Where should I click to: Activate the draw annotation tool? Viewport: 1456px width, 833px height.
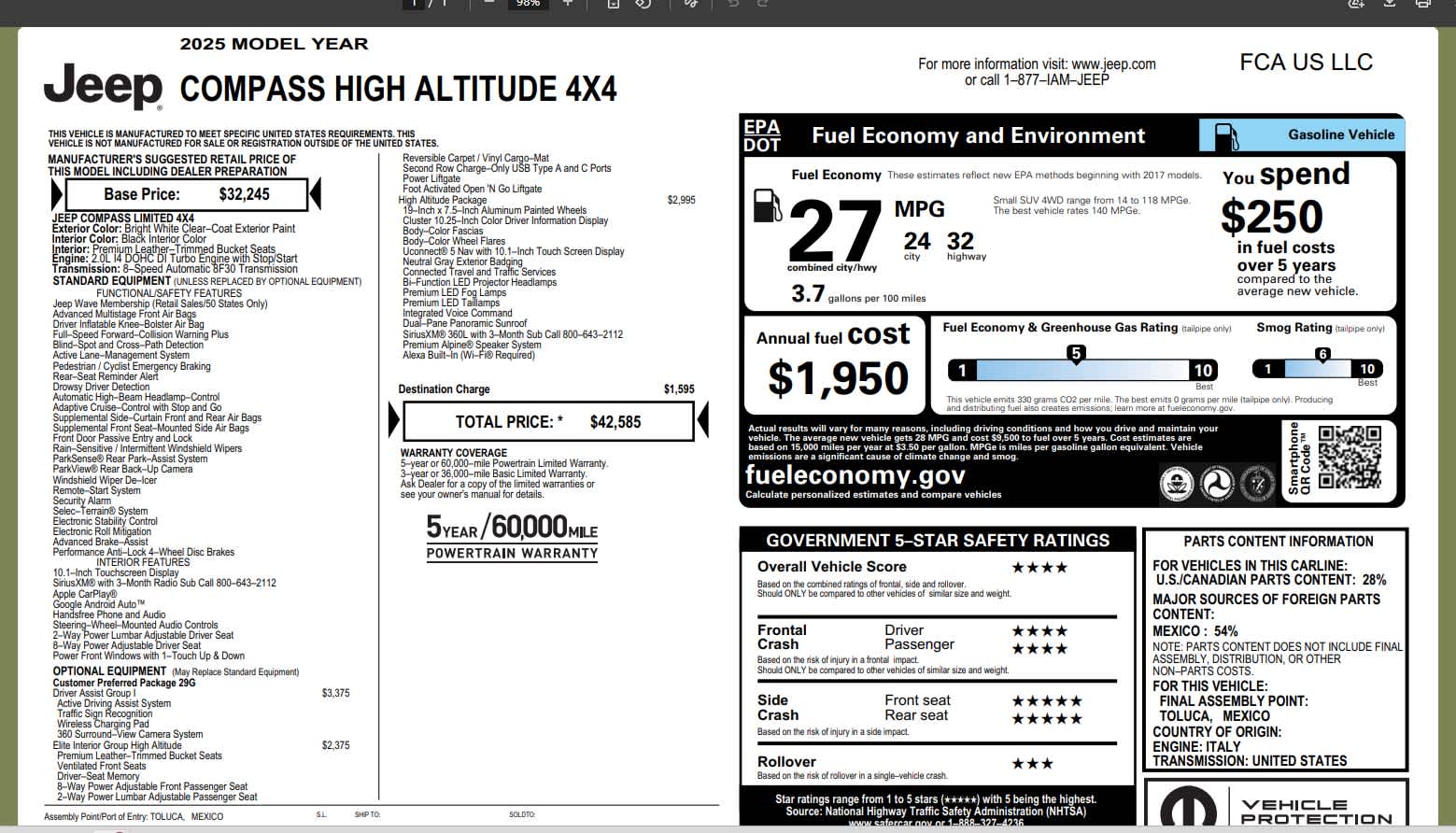[690, 3]
